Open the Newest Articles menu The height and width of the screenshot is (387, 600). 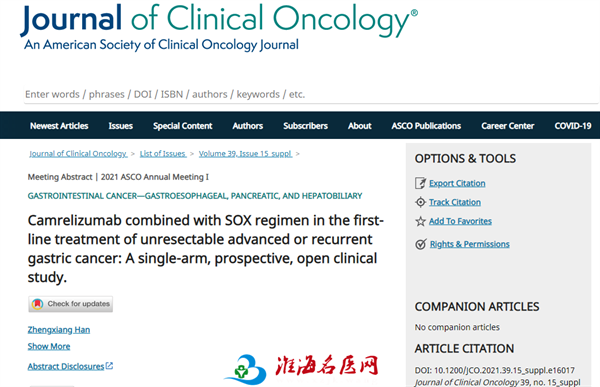point(59,126)
